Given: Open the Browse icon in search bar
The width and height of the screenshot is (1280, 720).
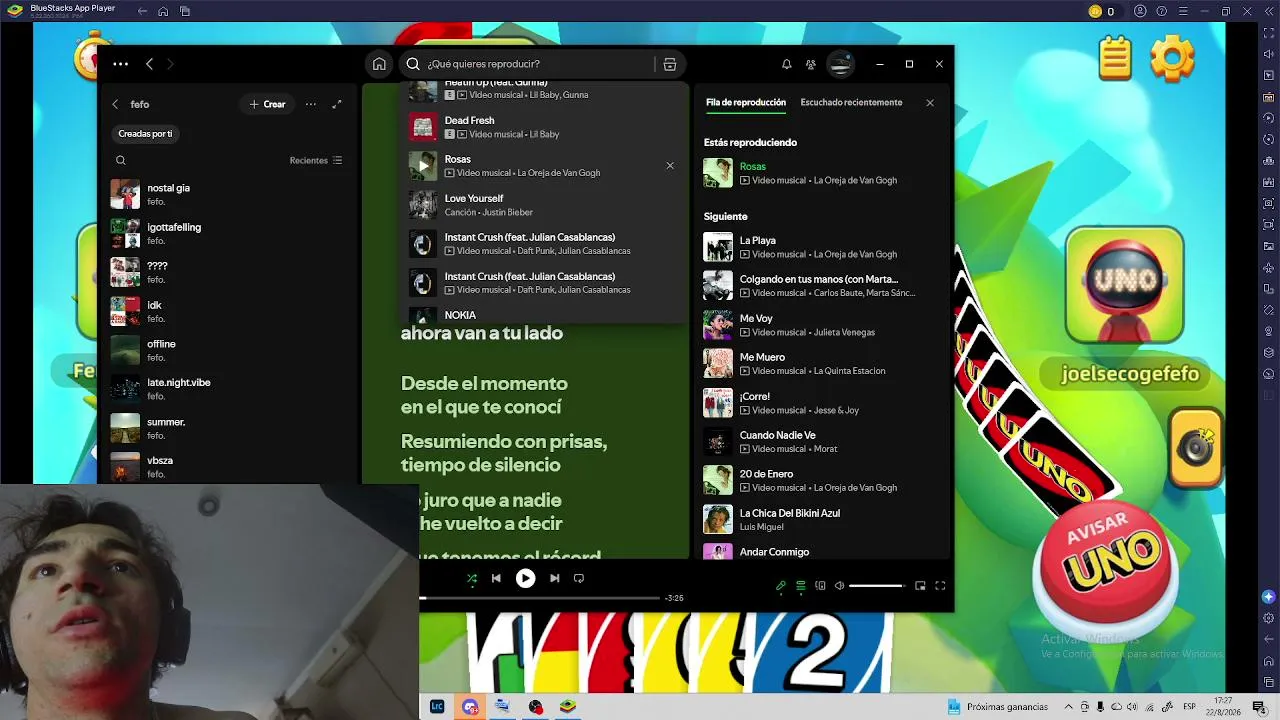Looking at the screenshot, I should tap(670, 64).
